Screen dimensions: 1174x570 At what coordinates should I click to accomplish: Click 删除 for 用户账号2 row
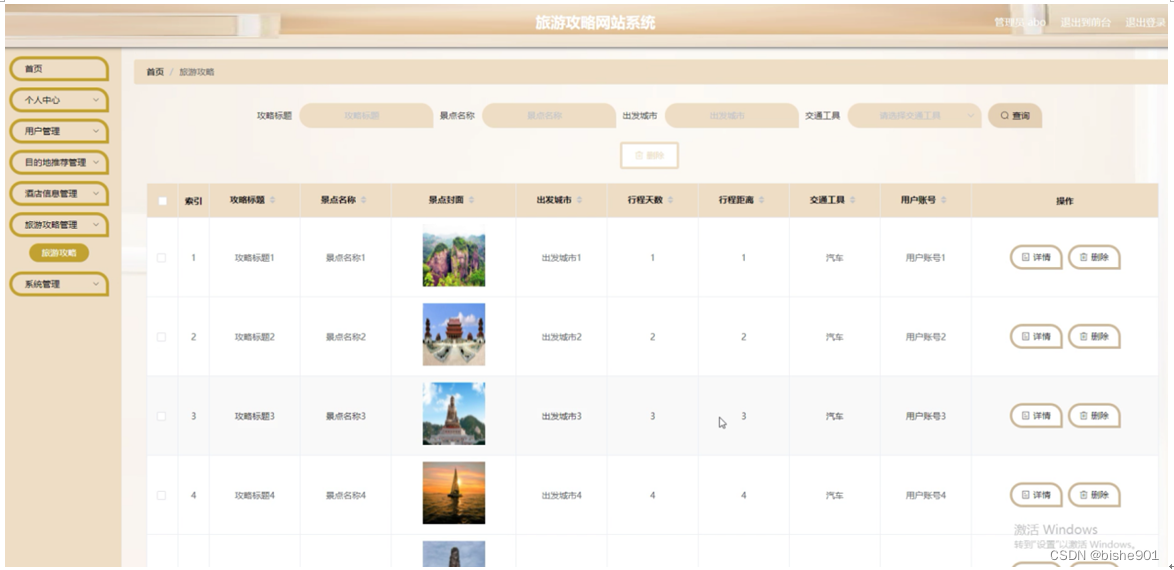click(x=1094, y=336)
